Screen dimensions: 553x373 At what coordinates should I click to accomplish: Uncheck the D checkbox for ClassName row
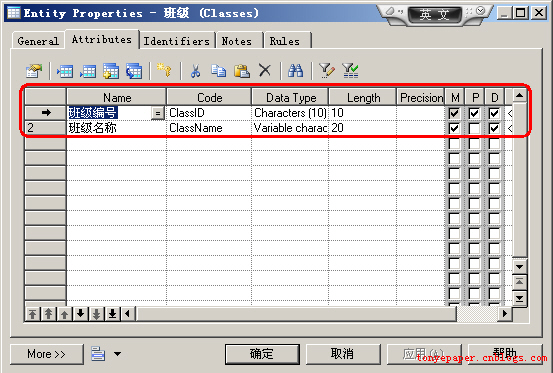coord(494,128)
